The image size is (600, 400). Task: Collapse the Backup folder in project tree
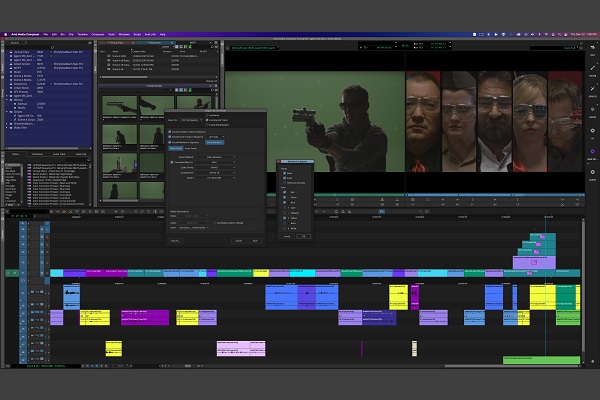click(7, 100)
